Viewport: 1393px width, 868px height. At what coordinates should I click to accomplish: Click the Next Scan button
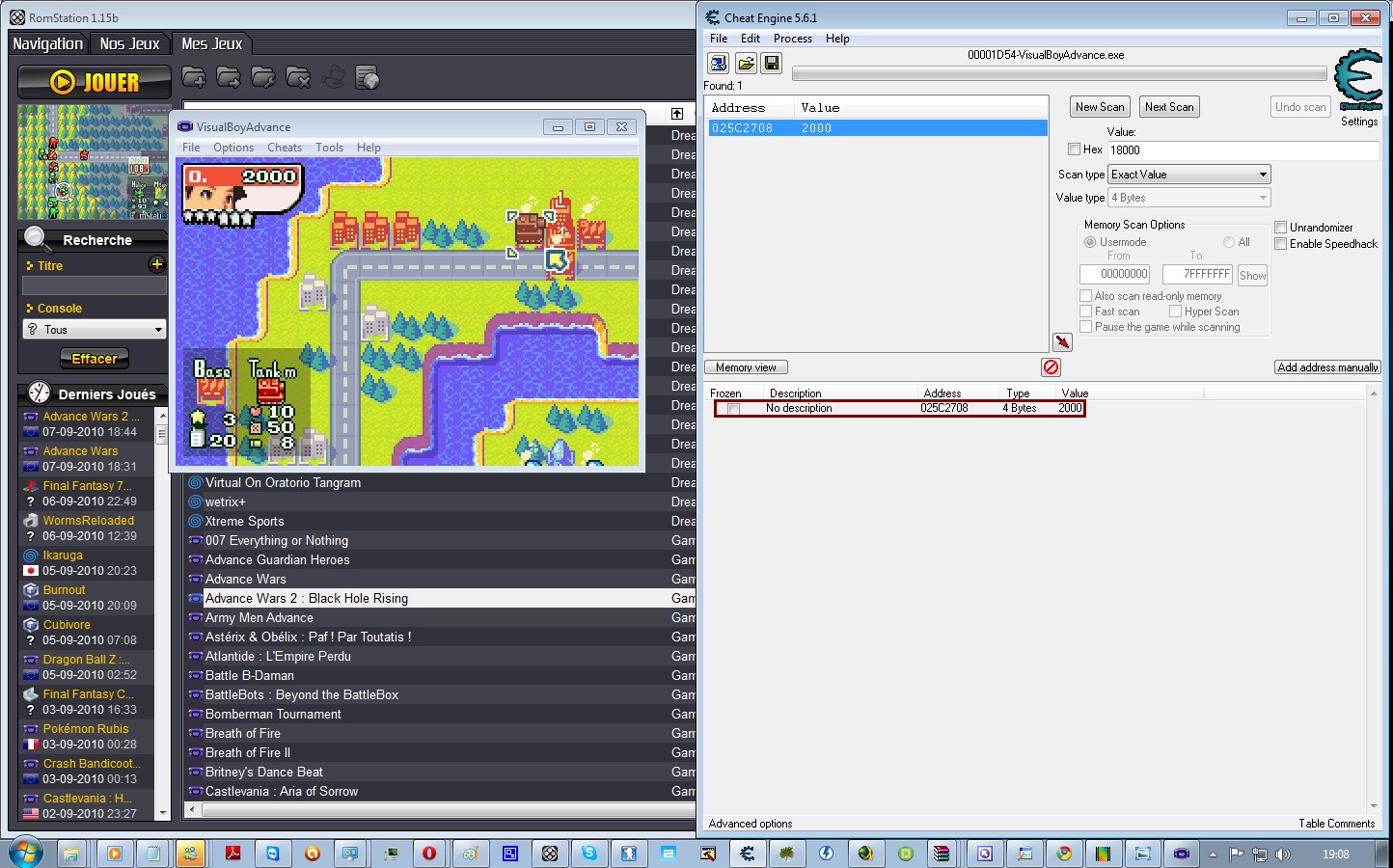(x=1169, y=107)
